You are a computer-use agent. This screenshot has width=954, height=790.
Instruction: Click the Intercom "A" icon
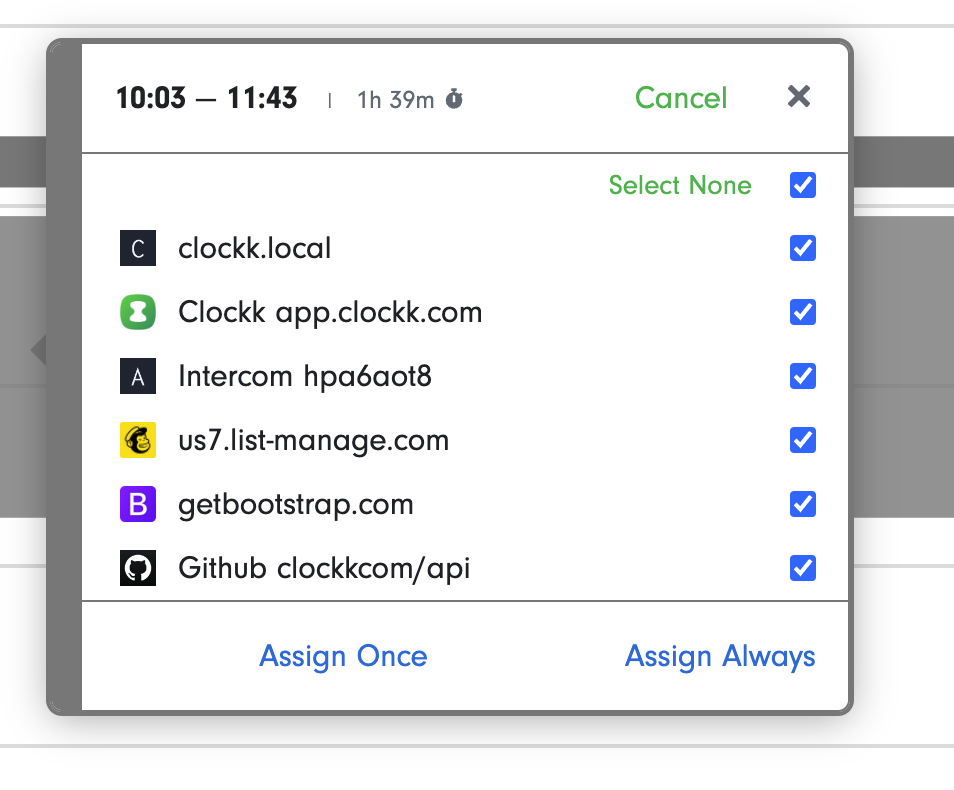click(x=138, y=376)
